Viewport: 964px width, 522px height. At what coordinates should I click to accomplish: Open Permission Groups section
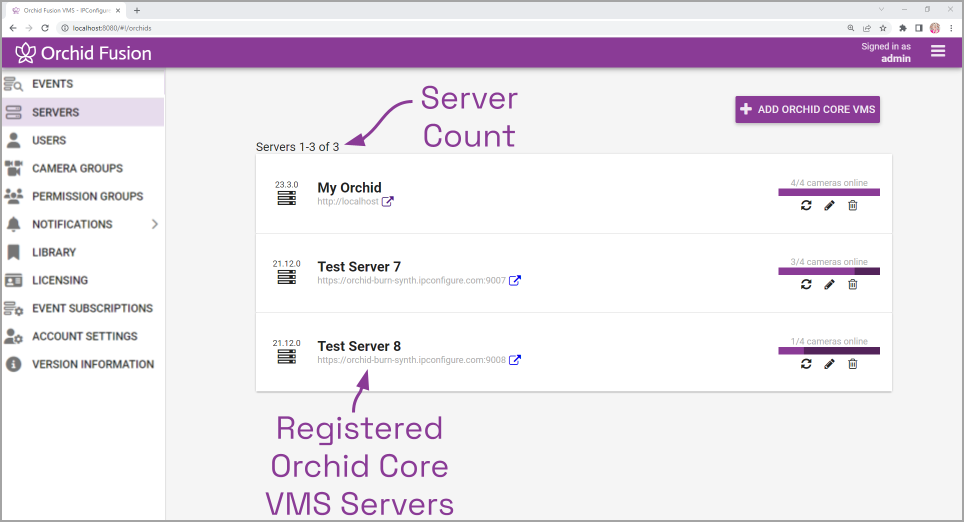83,196
